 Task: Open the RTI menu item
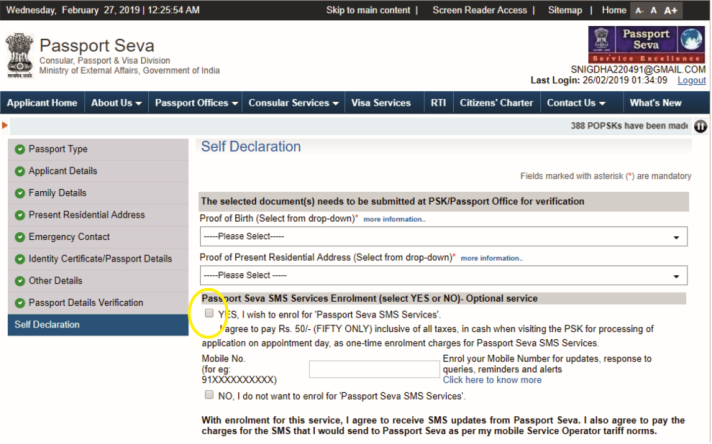click(438, 103)
